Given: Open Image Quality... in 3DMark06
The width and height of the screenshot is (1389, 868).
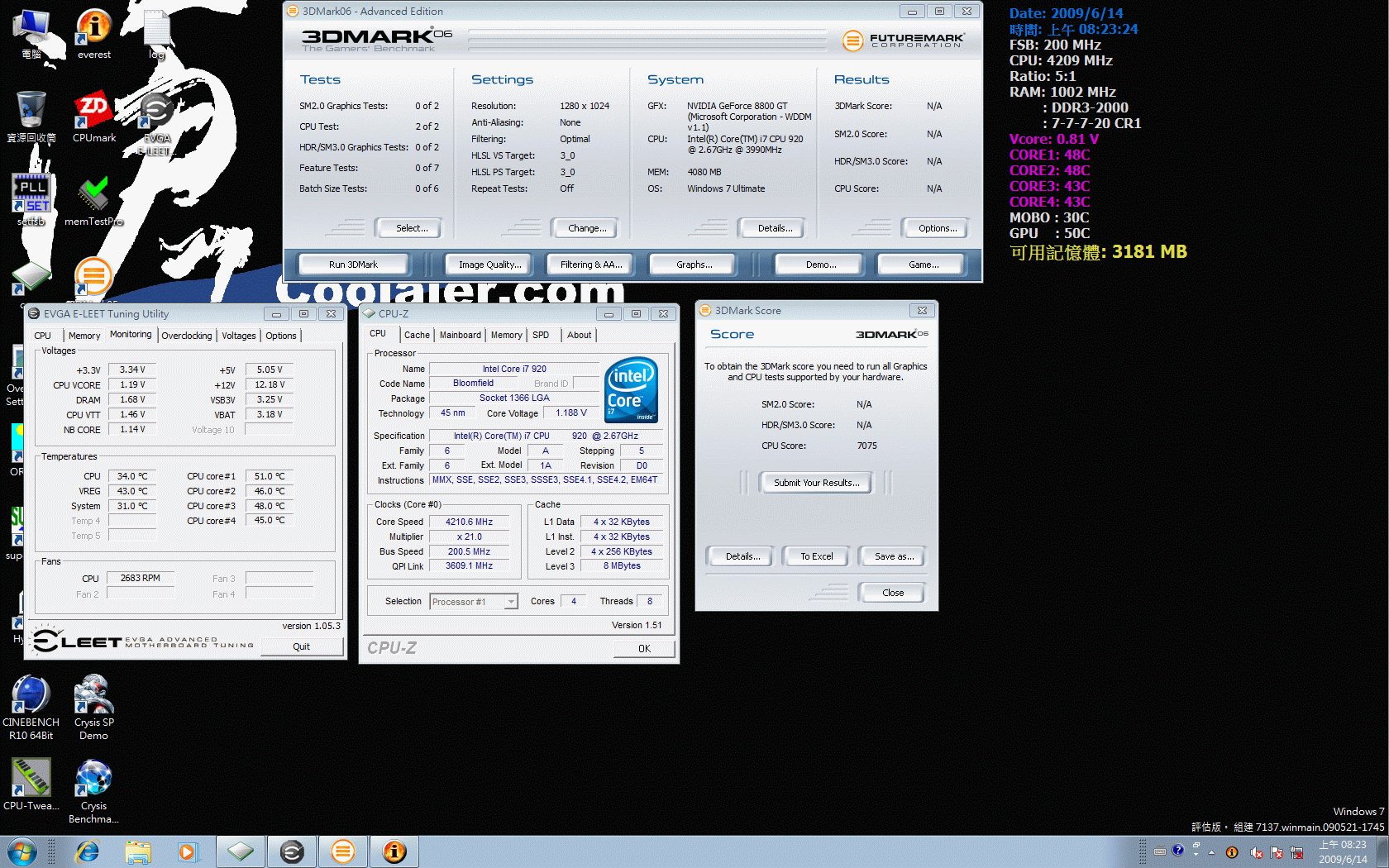Looking at the screenshot, I should [x=490, y=265].
